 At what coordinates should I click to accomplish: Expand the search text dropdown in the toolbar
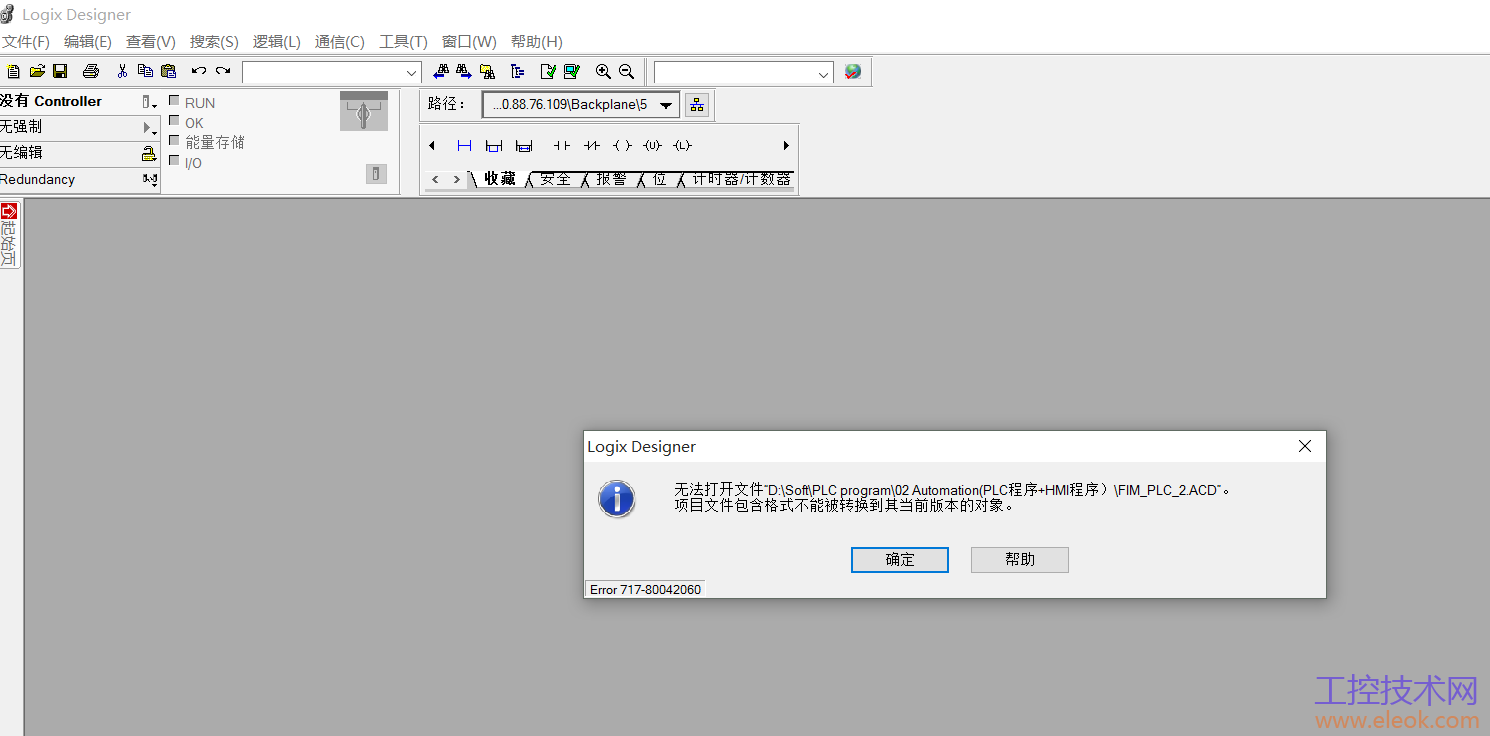[x=412, y=73]
